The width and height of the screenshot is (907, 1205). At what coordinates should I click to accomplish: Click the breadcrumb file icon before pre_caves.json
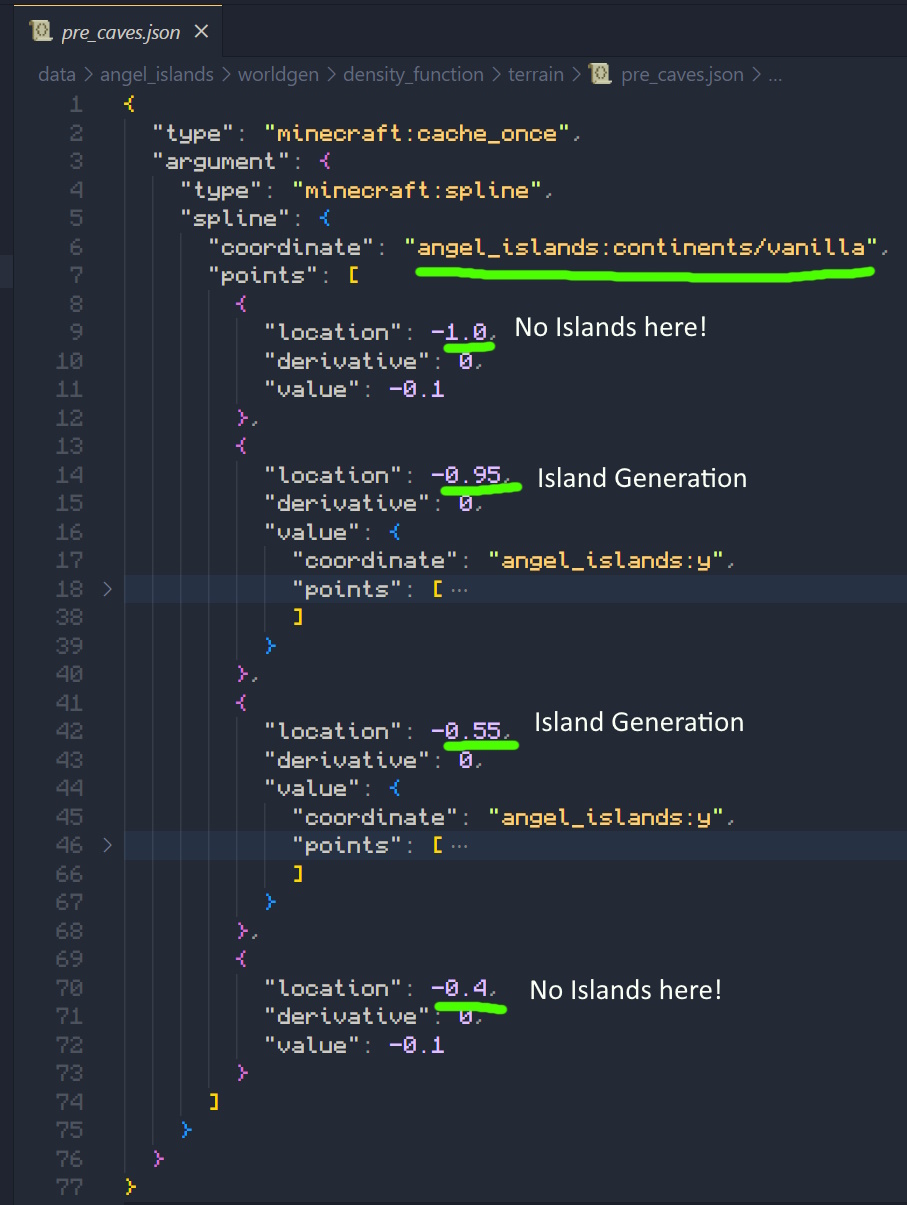pyautogui.click(x=599, y=74)
